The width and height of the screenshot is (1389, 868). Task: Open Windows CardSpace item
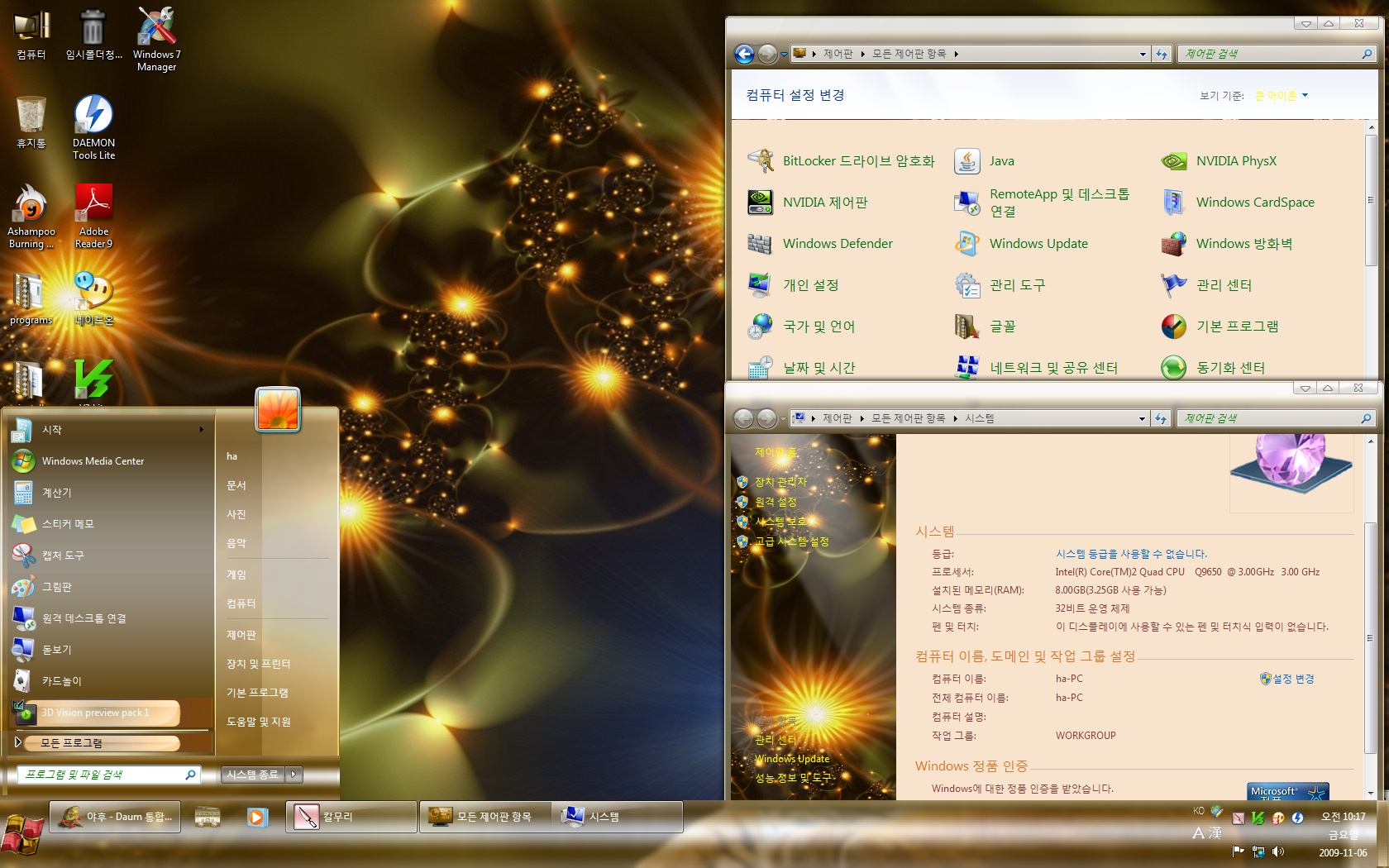pos(1237,203)
